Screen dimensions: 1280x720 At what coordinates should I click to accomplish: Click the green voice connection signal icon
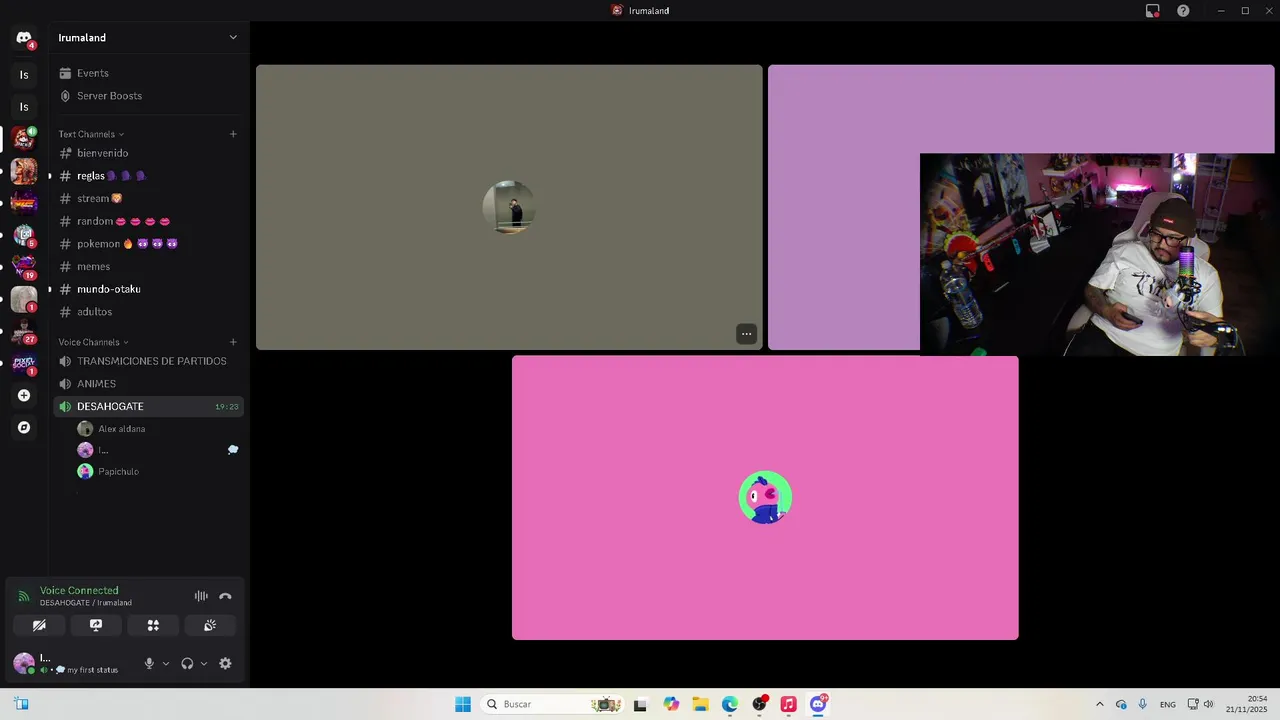(x=24, y=596)
